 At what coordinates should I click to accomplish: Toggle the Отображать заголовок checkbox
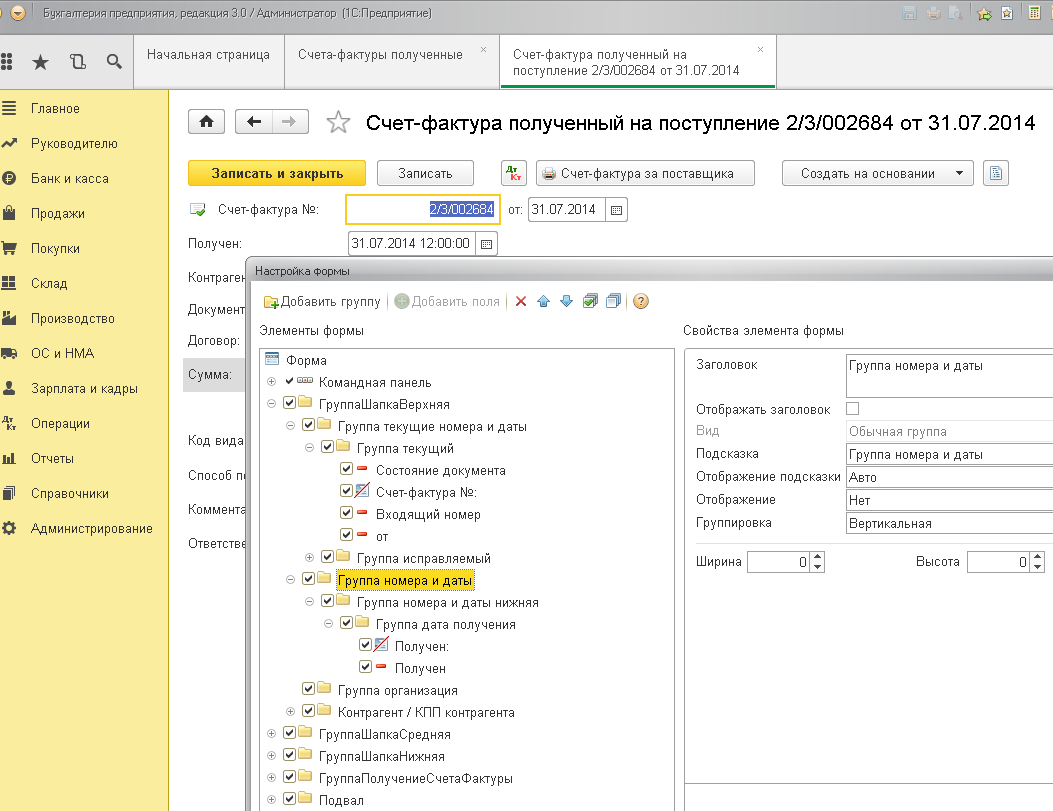(x=852, y=409)
